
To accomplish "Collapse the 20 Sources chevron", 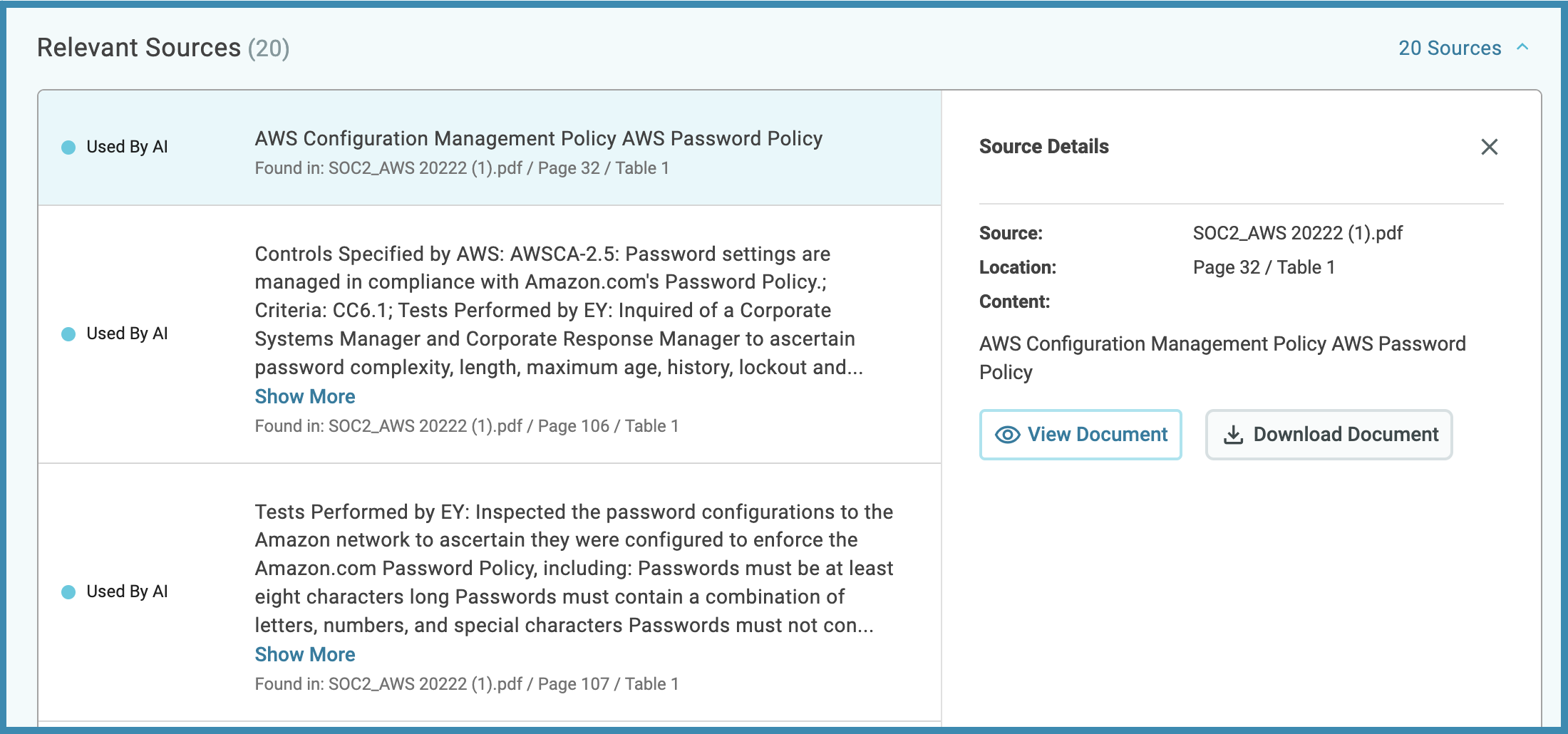I will (x=1522, y=47).
